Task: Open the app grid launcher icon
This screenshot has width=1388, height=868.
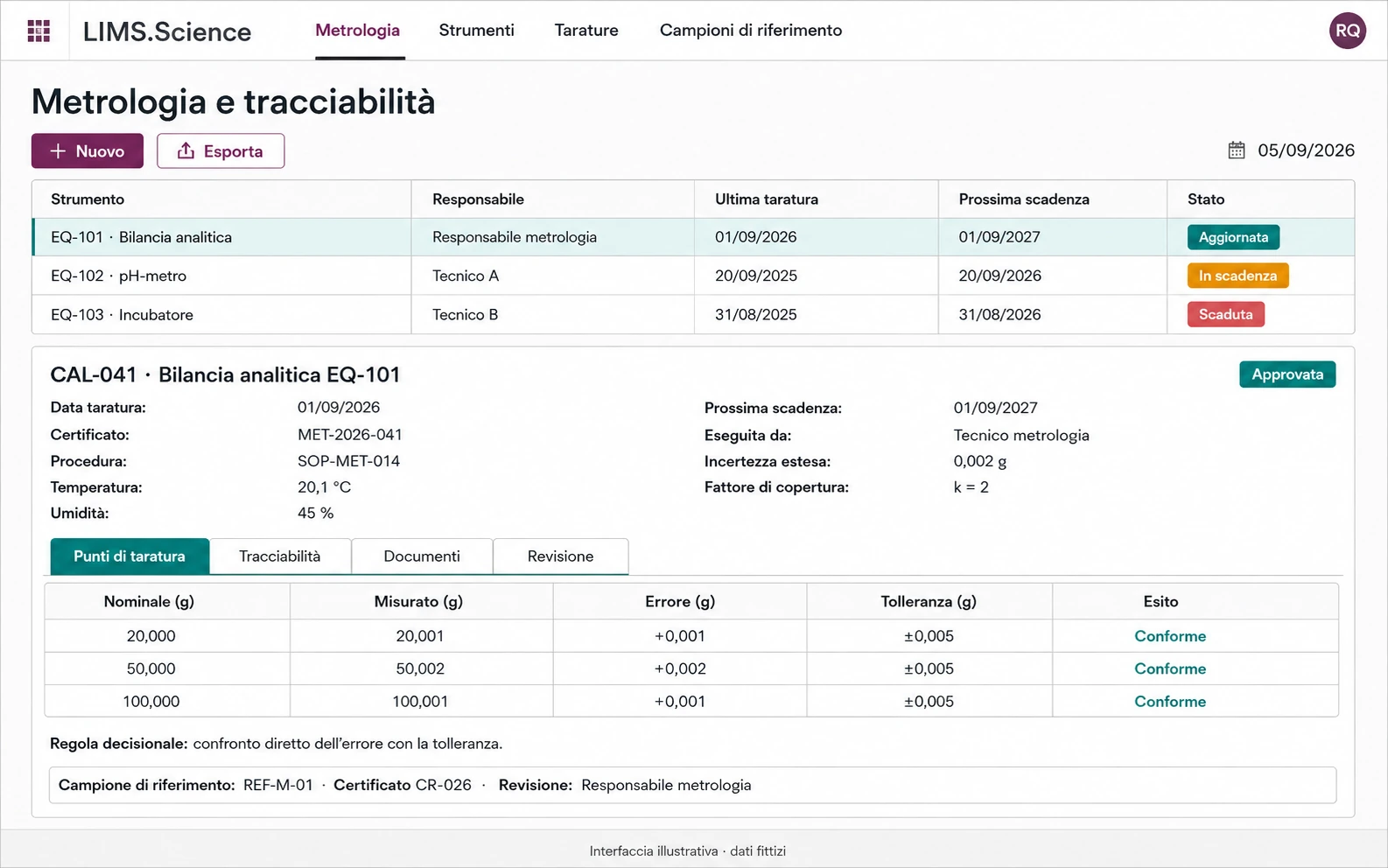Action: click(x=39, y=31)
